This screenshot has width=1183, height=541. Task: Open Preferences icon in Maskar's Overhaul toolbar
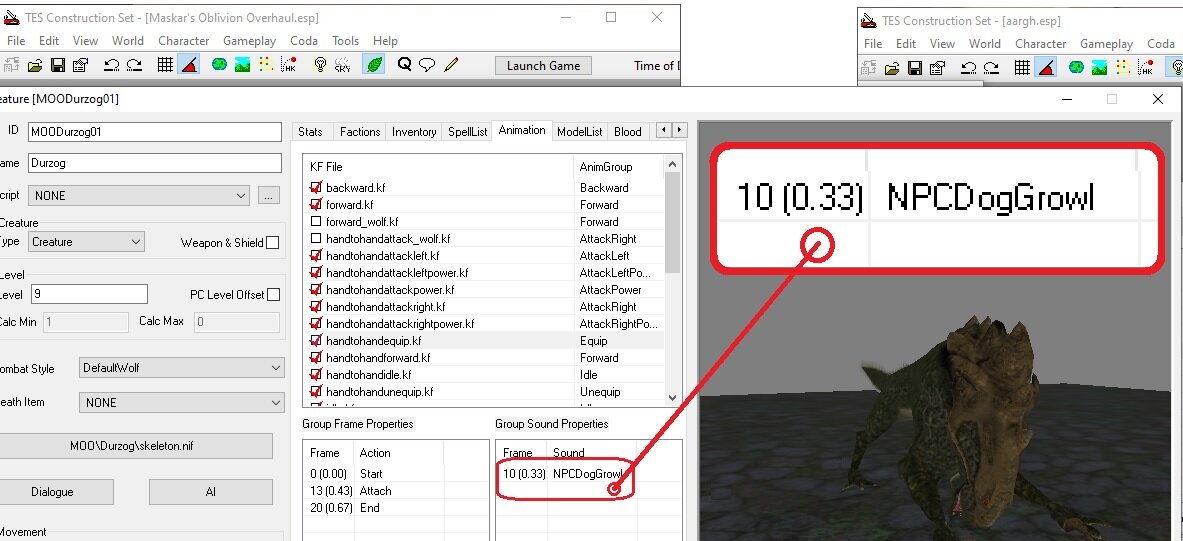81,66
